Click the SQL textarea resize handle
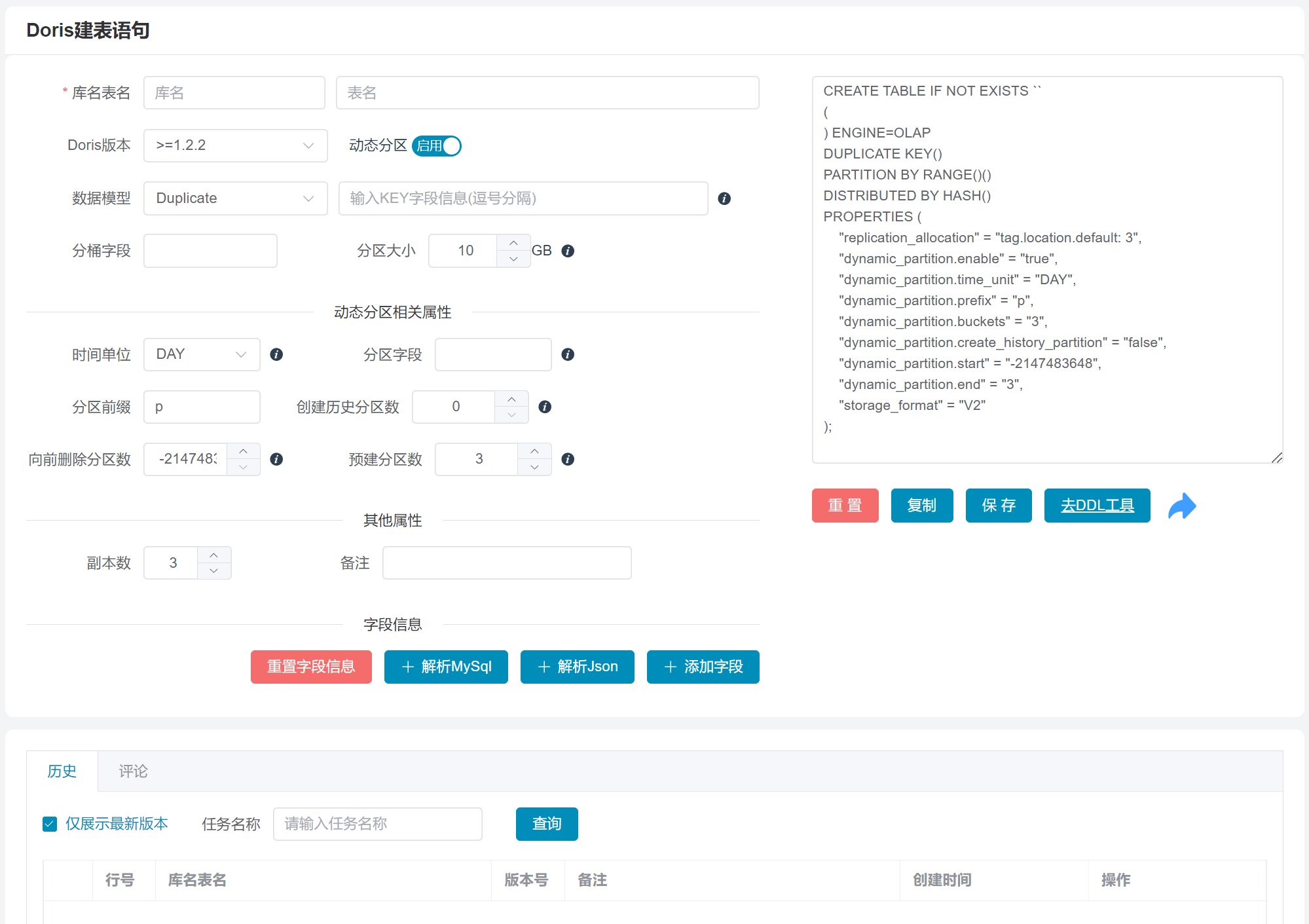 pyautogui.click(x=1277, y=458)
